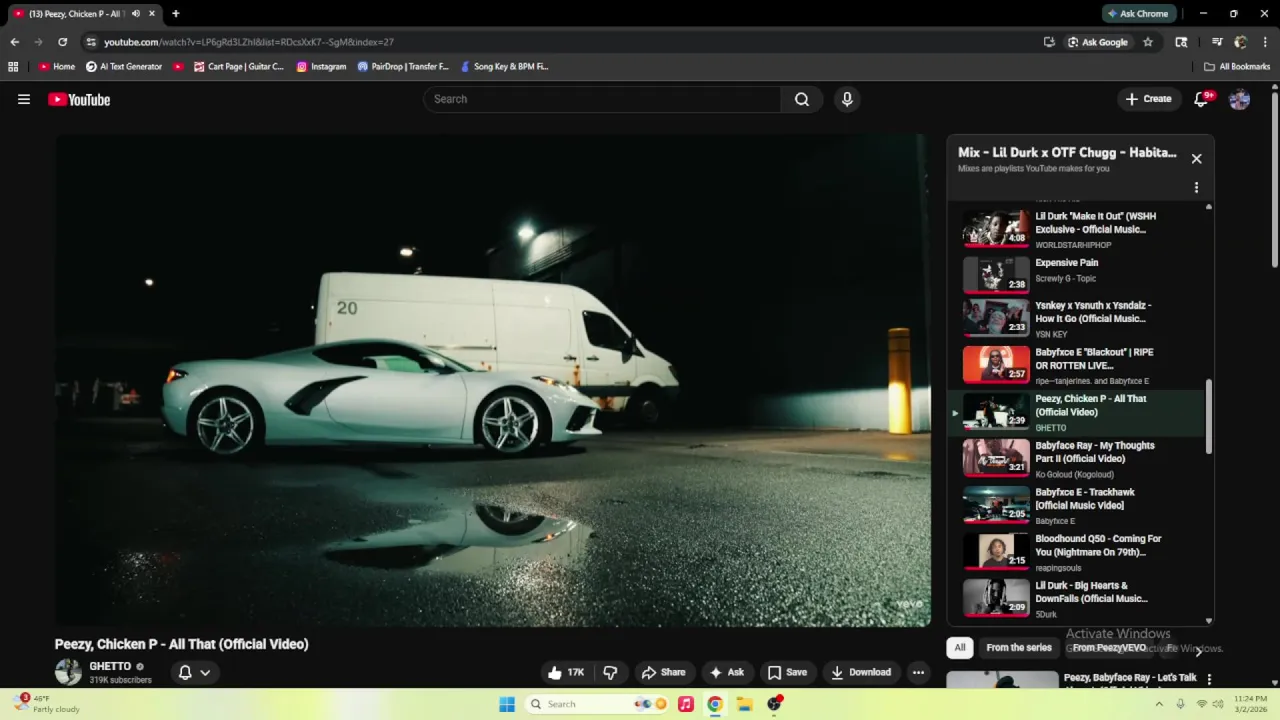Like the video with thumbs up
1280x720 pixels.
566,672
